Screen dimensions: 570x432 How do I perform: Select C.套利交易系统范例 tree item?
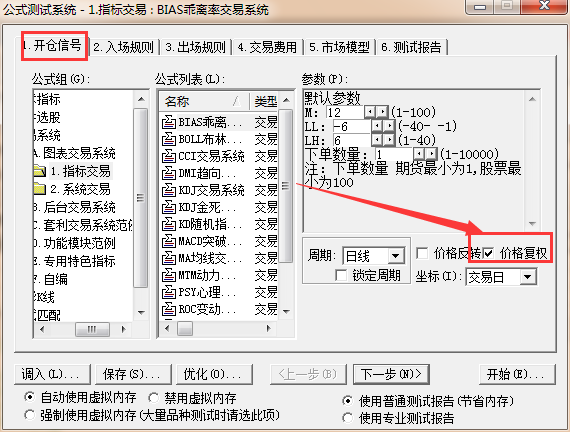[83, 225]
